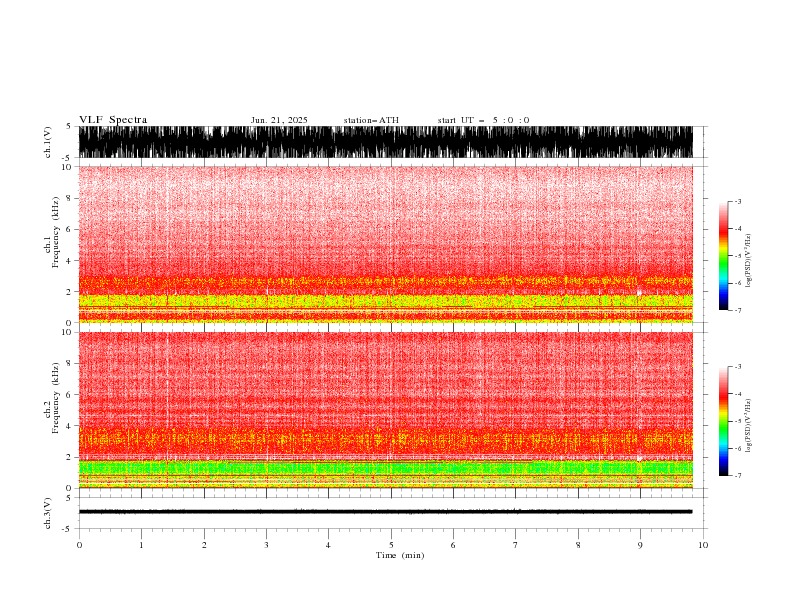Click the ch.2 spectrogram panel

coord(385,410)
